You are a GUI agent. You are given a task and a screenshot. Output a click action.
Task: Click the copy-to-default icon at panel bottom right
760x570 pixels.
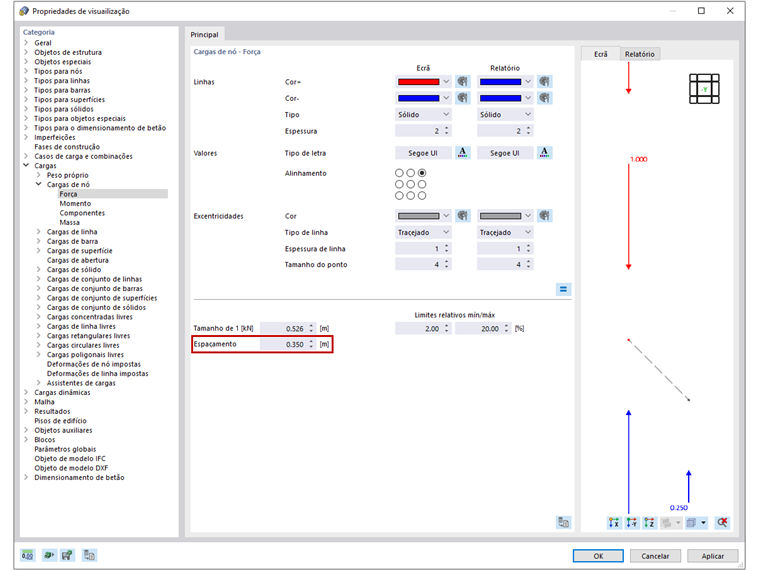coord(563,522)
